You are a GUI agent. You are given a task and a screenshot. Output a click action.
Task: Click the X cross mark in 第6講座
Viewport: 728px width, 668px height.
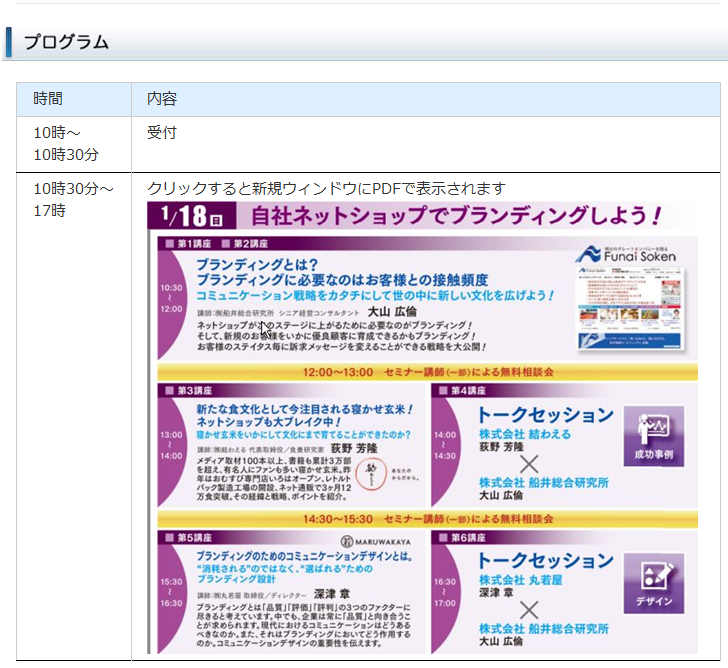529,610
